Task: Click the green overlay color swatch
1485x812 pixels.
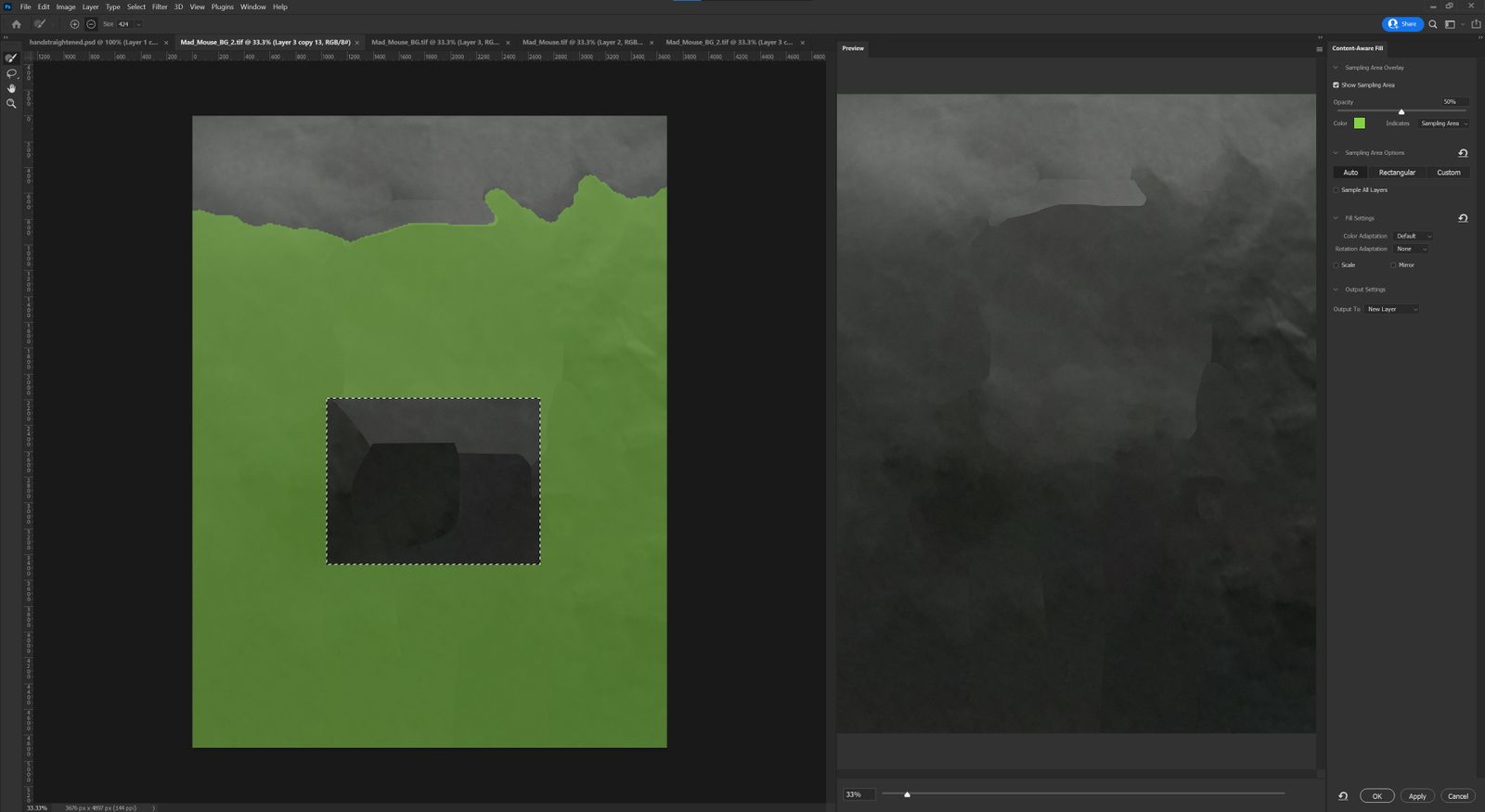Action: 1360,123
